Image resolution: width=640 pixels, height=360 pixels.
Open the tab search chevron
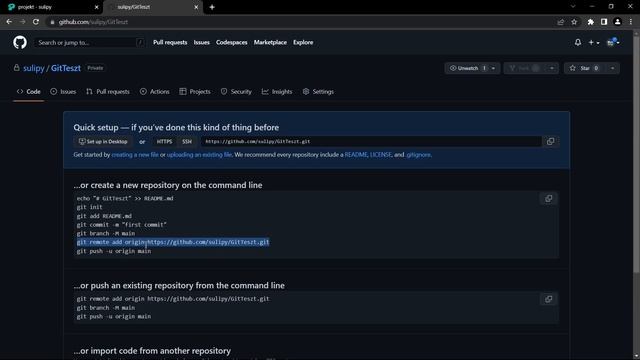pos(573,7)
